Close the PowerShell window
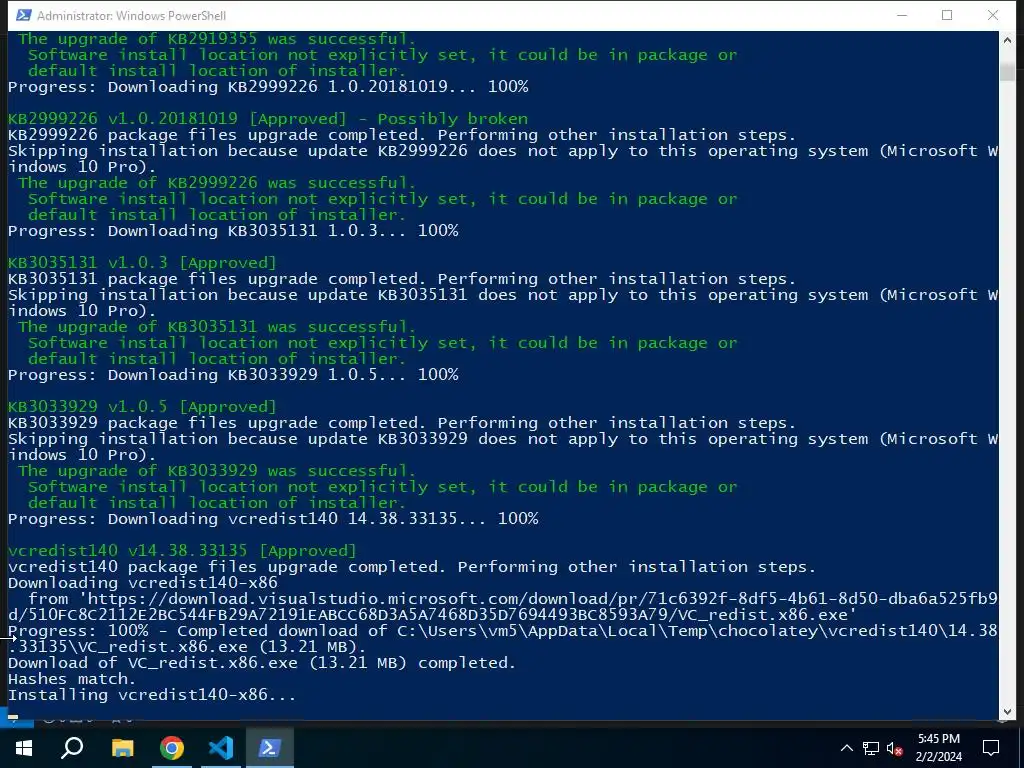 (993, 15)
